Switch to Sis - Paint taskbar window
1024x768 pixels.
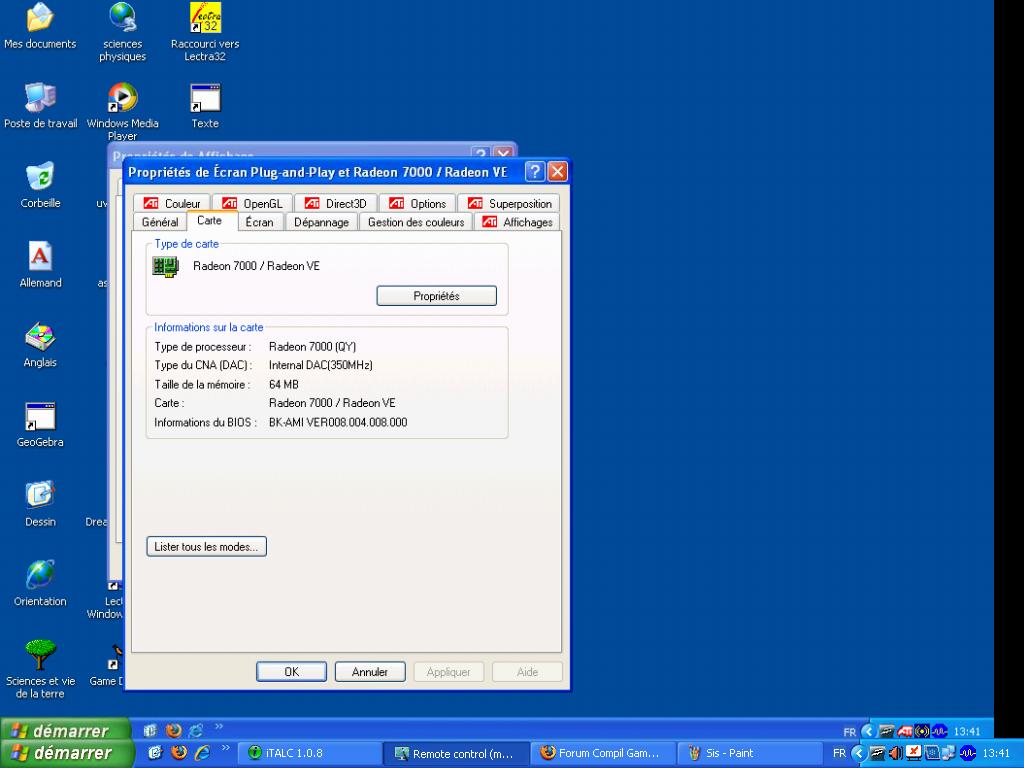[750, 753]
